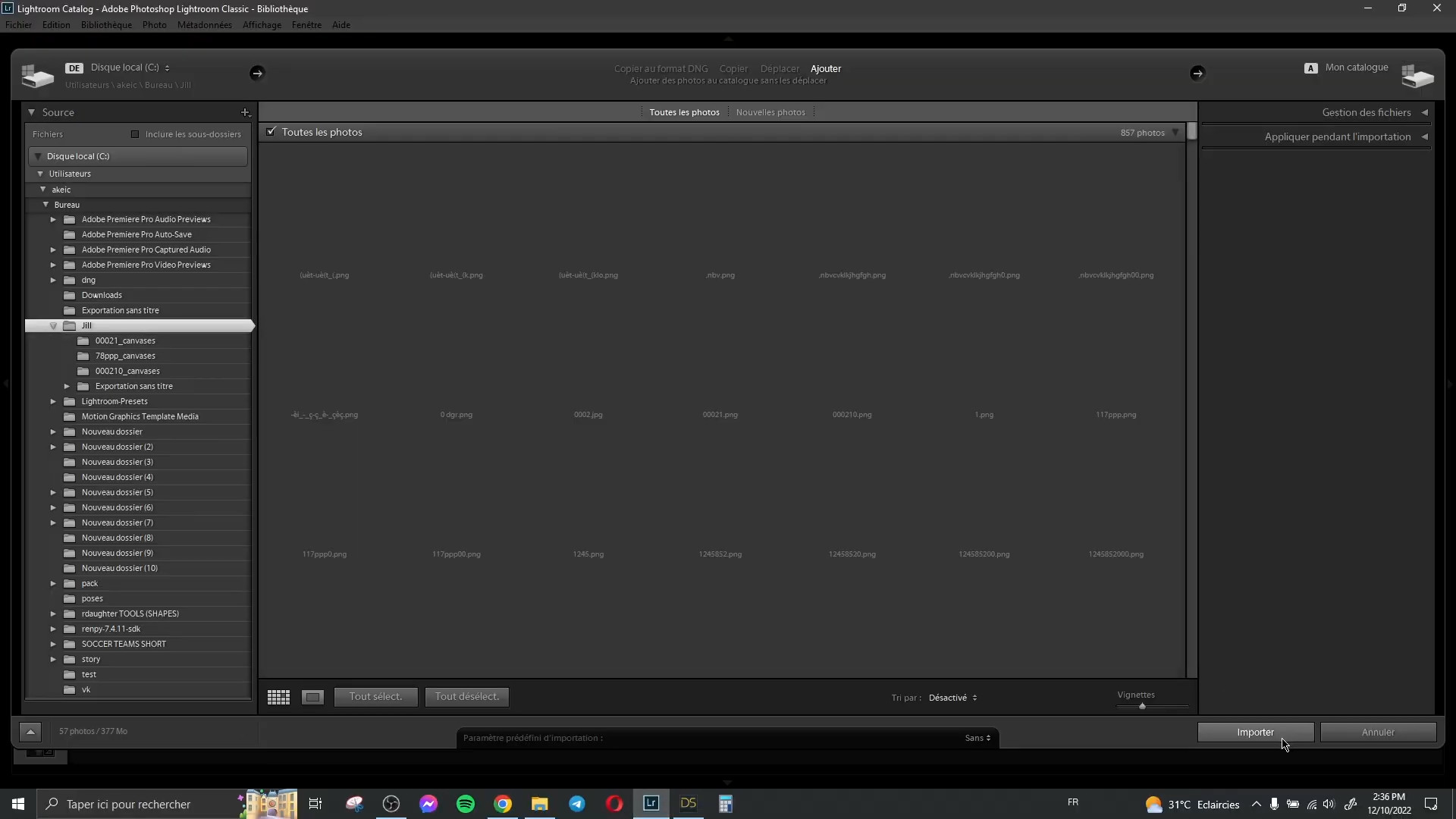Switch to grid view icon
This screenshot has width=1456, height=819.
(x=278, y=697)
